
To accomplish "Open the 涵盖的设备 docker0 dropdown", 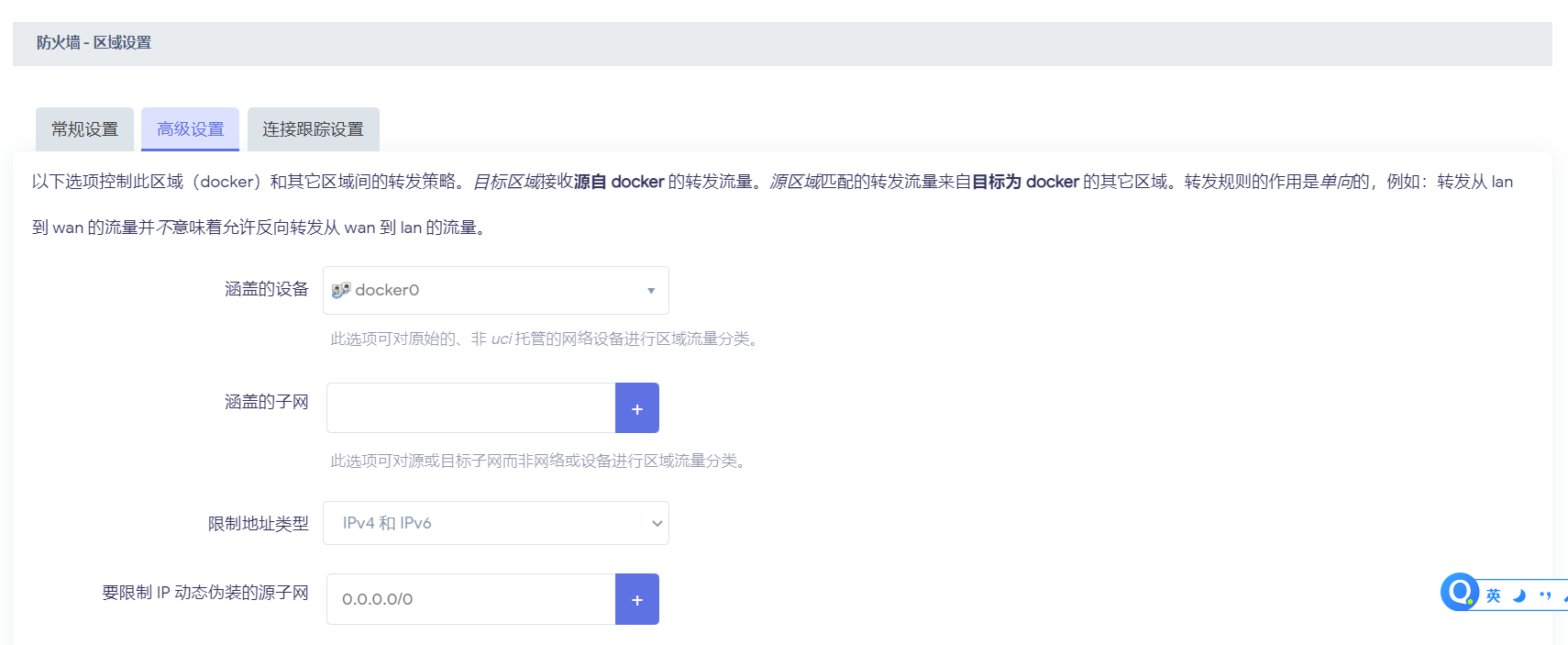I will [x=496, y=290].
